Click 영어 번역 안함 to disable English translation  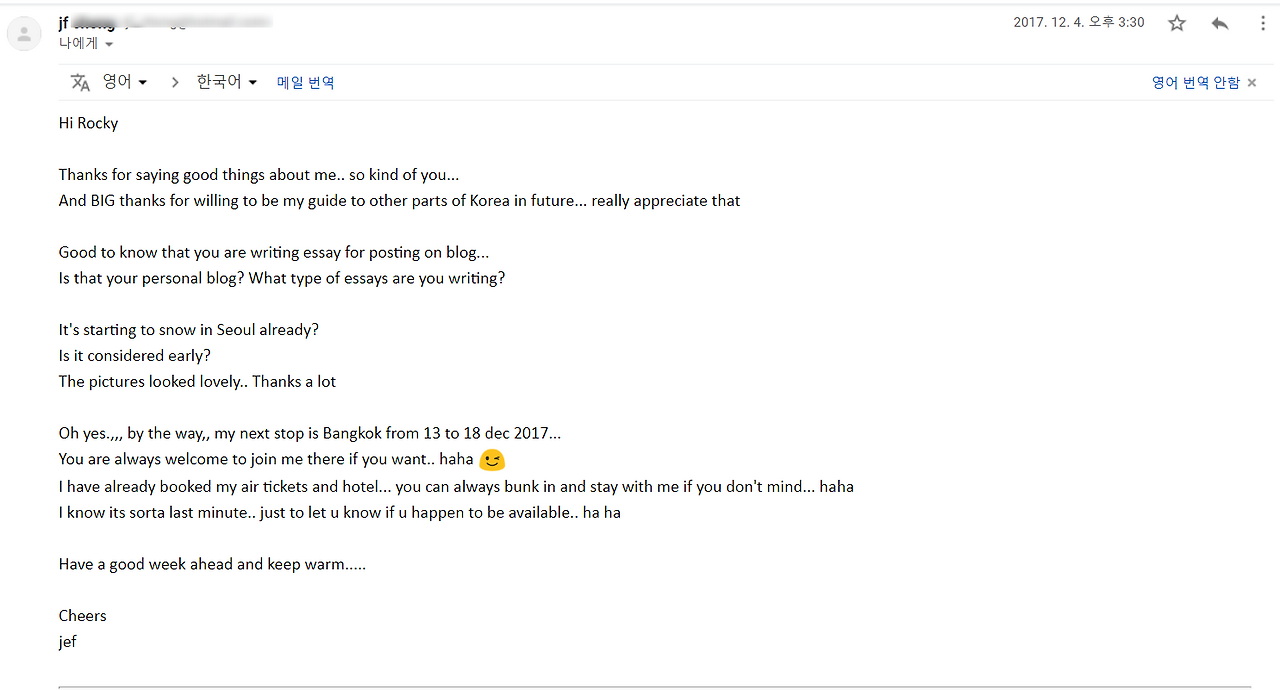(x=1195, y=82)
